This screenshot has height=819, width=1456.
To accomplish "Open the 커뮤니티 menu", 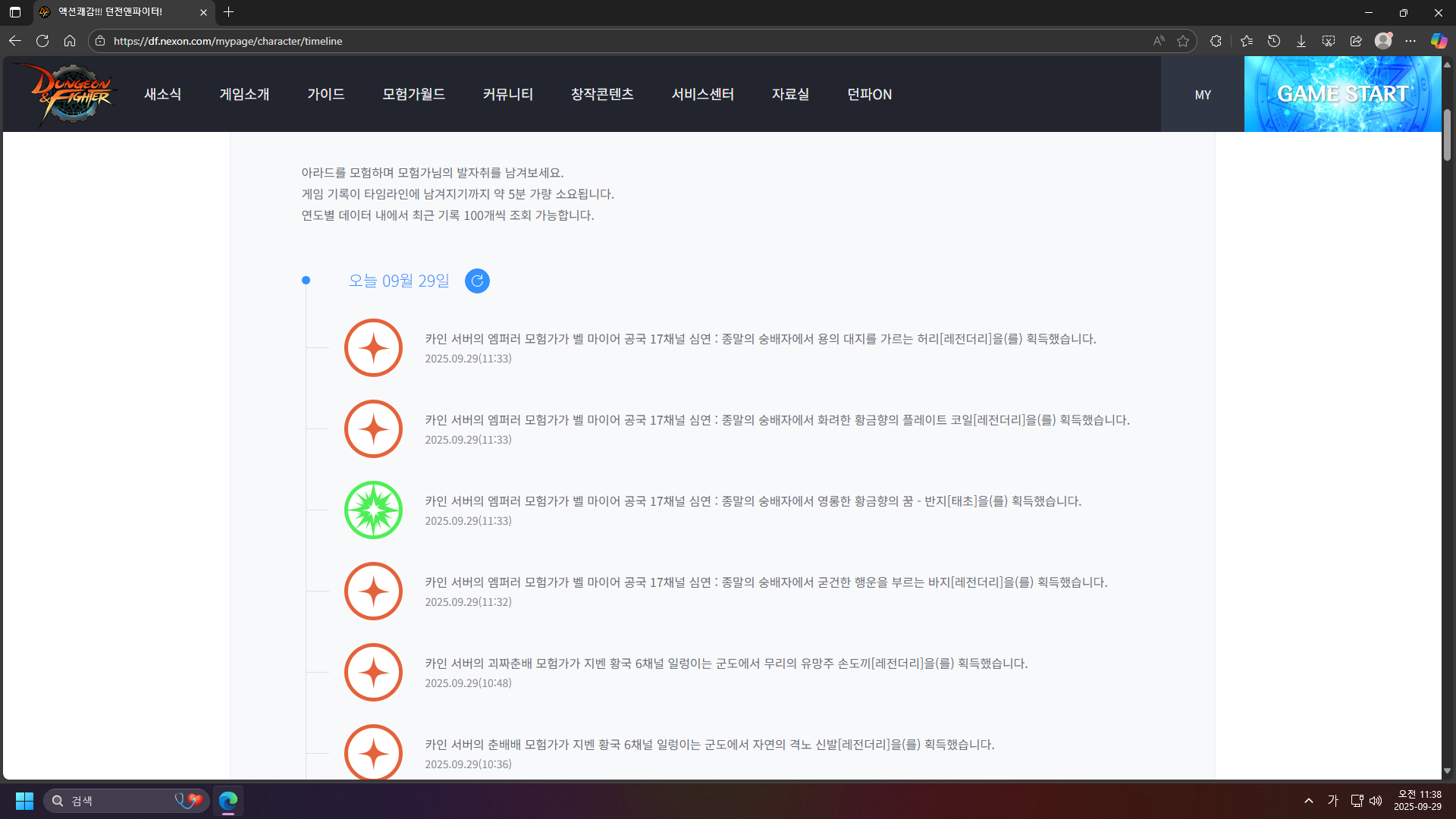I will pyautogui.click(x=508, y=94).
